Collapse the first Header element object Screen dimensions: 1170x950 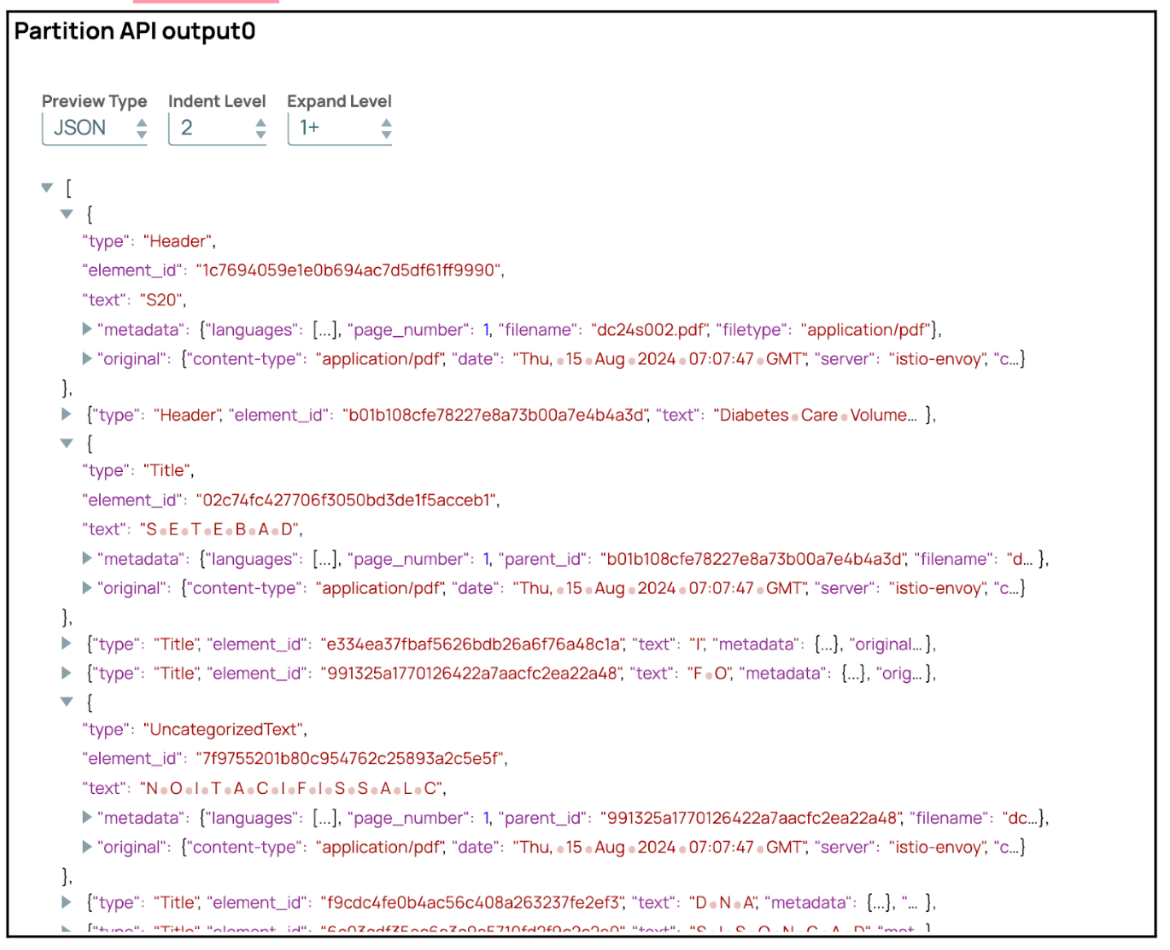66,213
